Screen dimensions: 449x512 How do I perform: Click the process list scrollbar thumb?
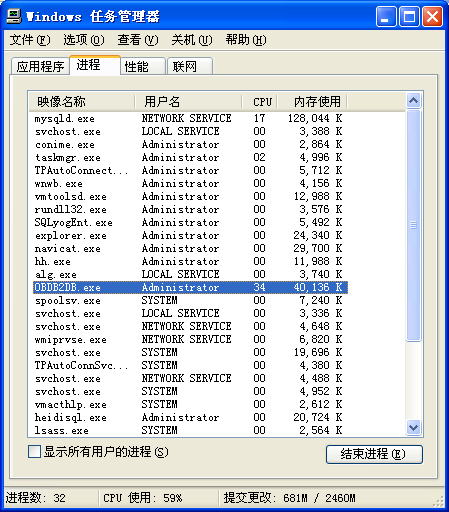[x=414, y=225]
